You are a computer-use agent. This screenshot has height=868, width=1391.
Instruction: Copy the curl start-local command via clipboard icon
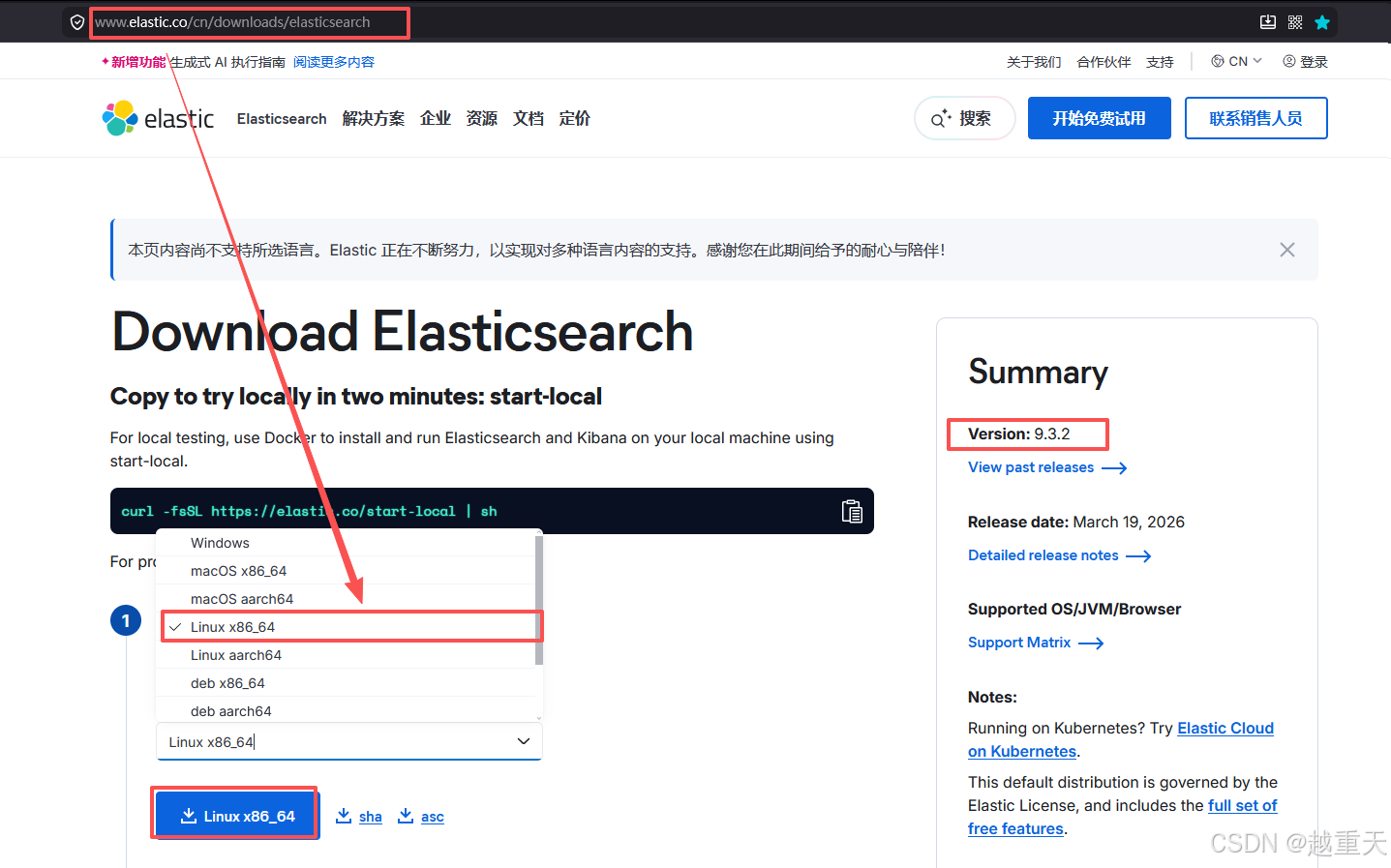(852, 511)
